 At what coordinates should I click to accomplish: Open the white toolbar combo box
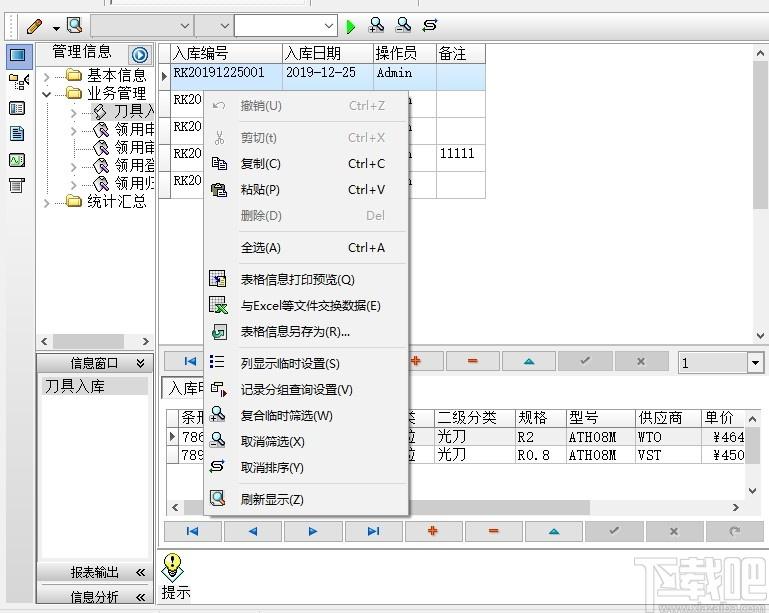tap(285, 26)
